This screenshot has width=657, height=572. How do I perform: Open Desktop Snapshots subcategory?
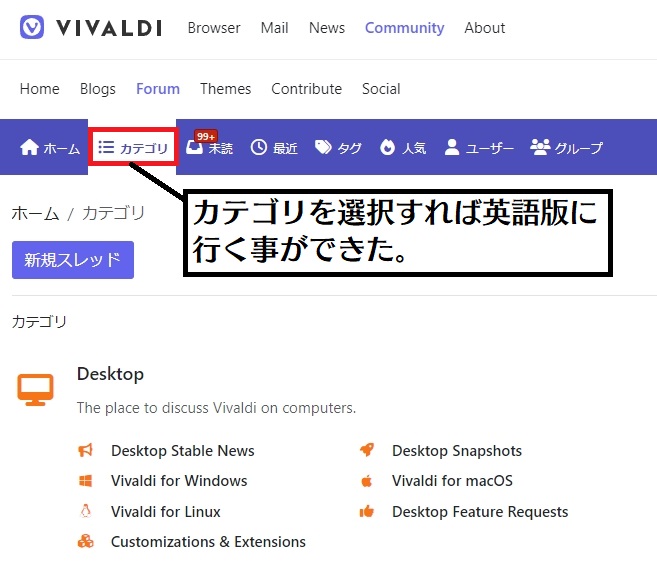(x=457, y=450)
